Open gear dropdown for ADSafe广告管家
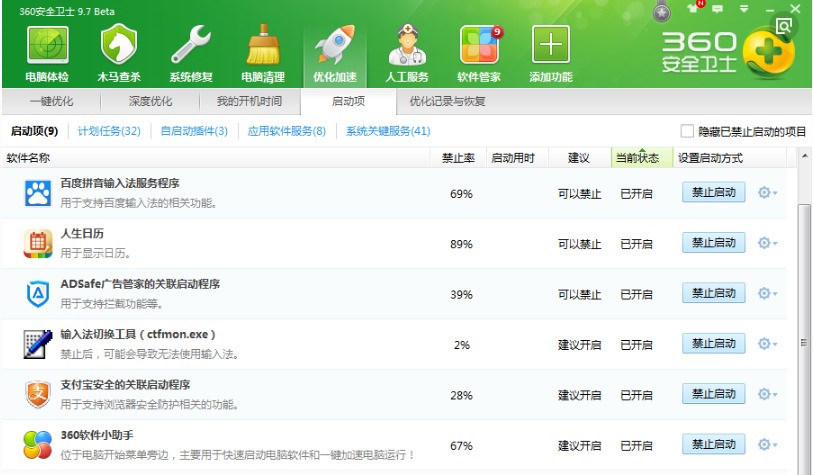The height and width of the screenshot is (475, 813). click(767, 294)
